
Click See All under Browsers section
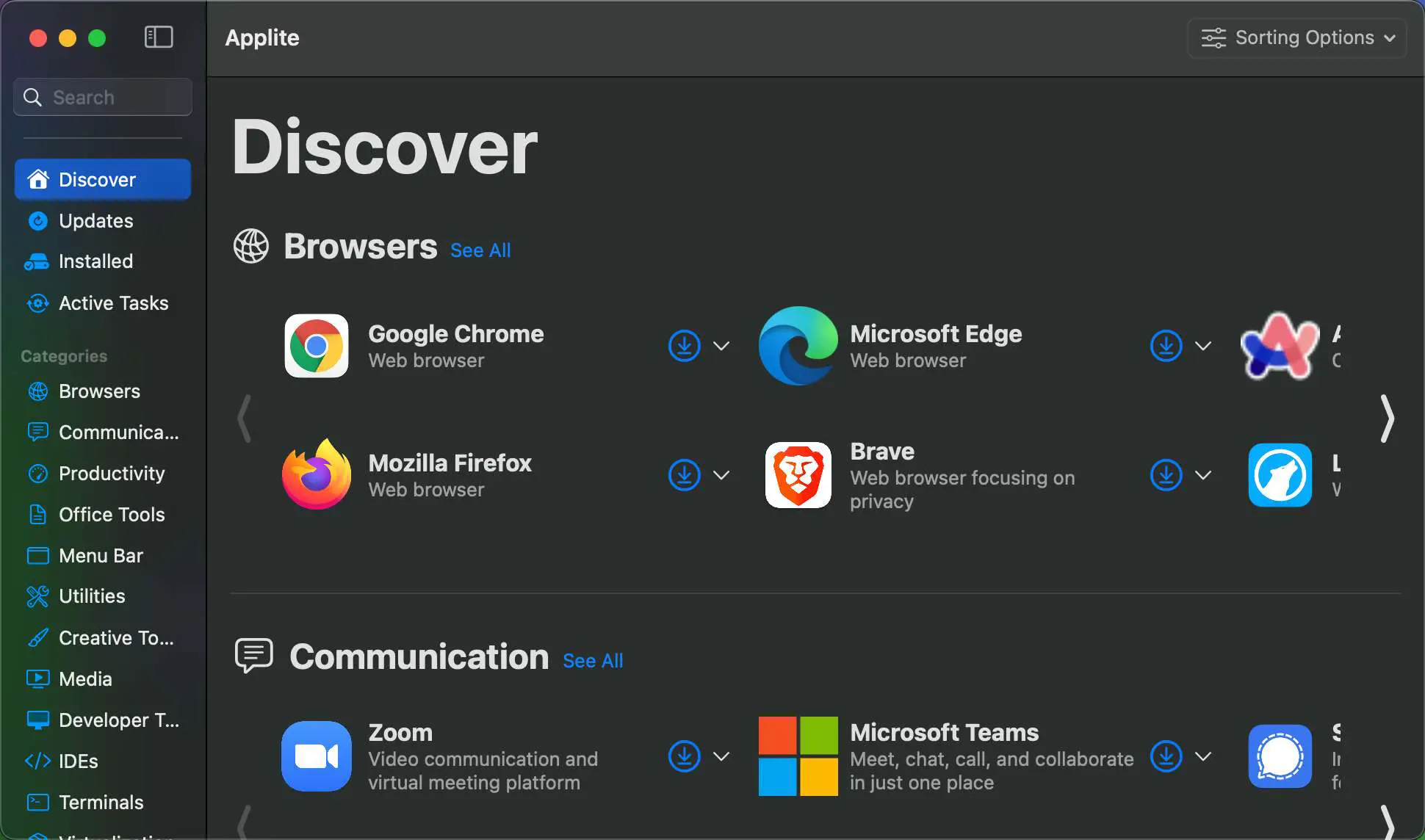tap(480, 248)
